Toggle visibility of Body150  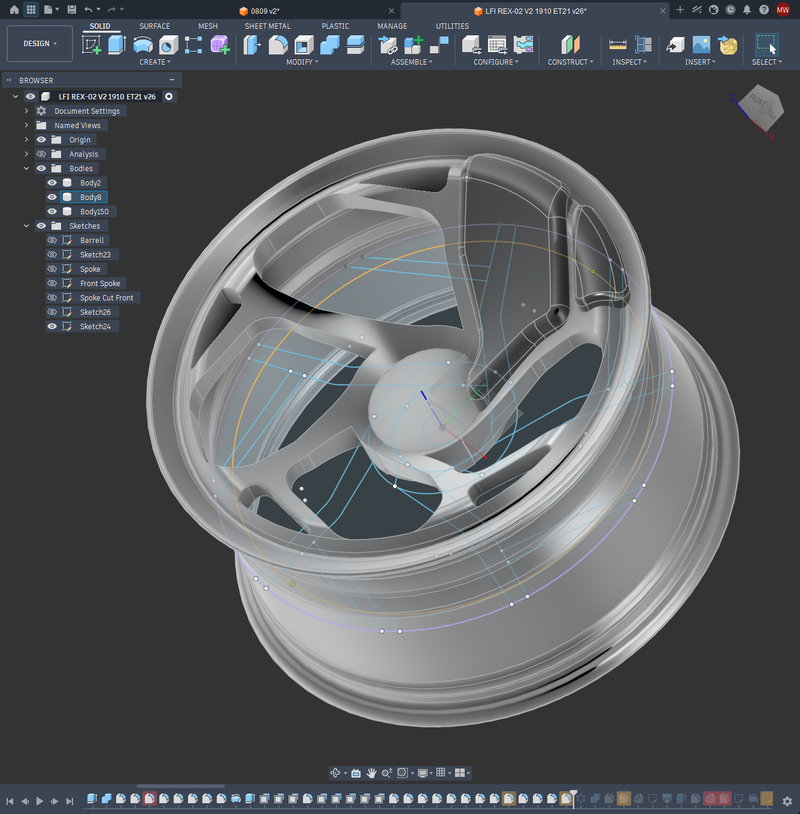click(x=52, y=211)
